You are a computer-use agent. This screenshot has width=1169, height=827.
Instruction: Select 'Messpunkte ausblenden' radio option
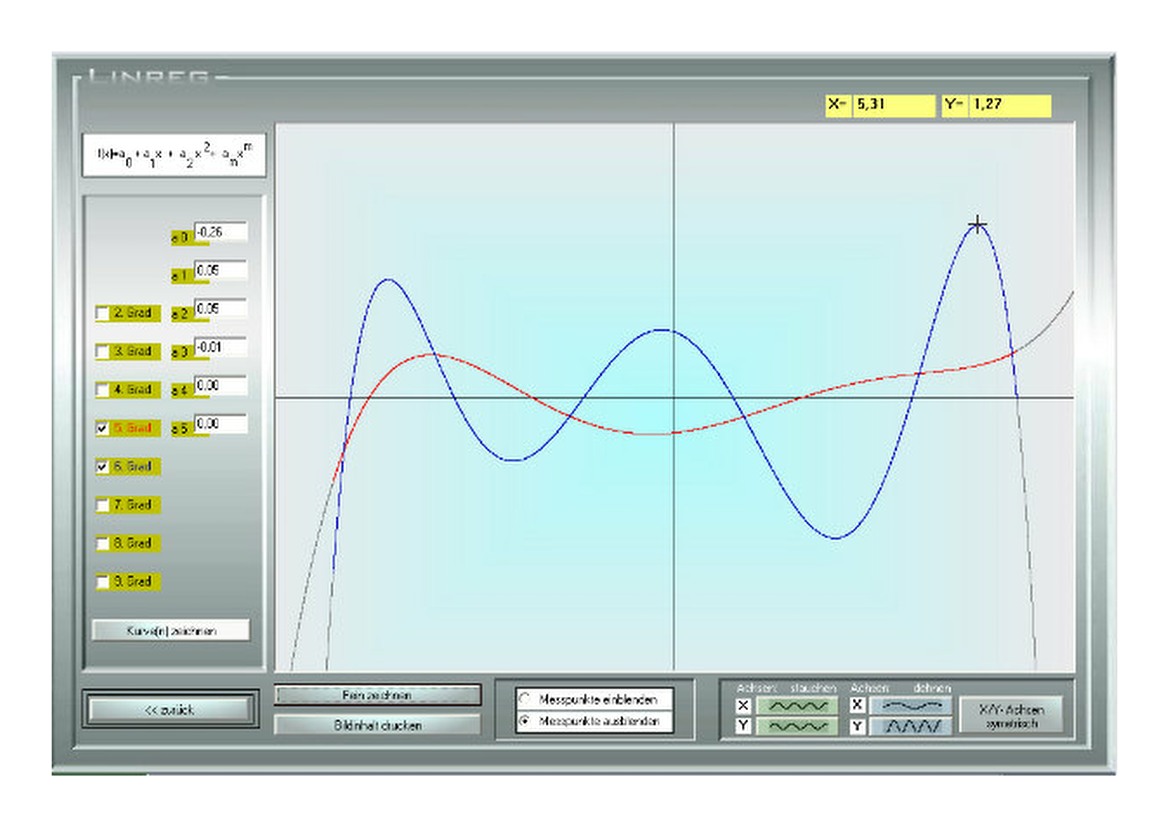click(x=525, y=721)
